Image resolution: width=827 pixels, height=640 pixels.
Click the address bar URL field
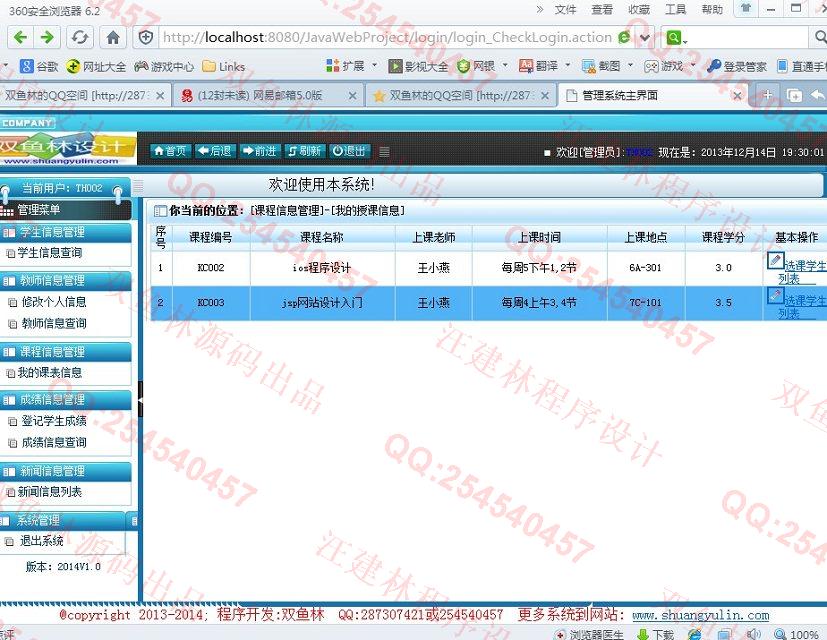click(387, 37)
